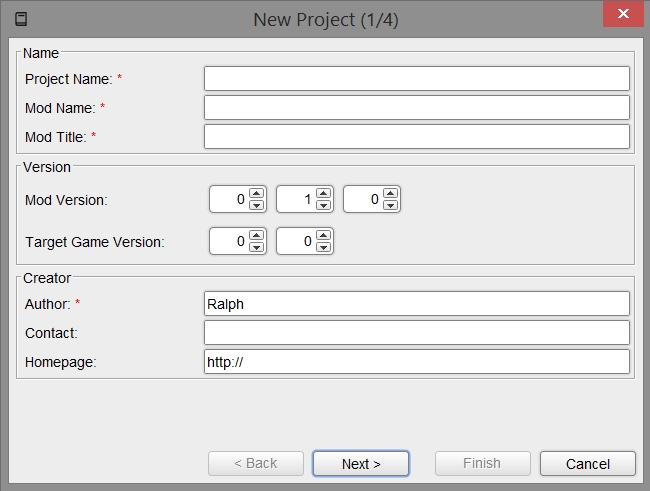
Task: Raise the Mod Version patch number
Action: [390, 194]
